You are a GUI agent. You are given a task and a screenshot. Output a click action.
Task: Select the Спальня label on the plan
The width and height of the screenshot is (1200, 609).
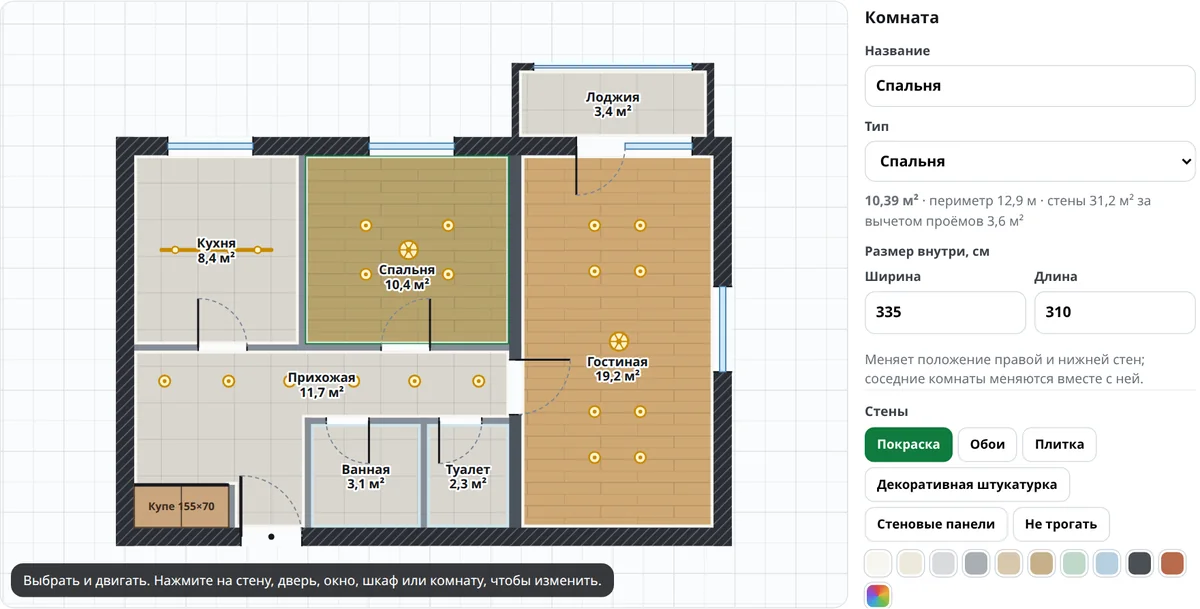click(406, 277)
